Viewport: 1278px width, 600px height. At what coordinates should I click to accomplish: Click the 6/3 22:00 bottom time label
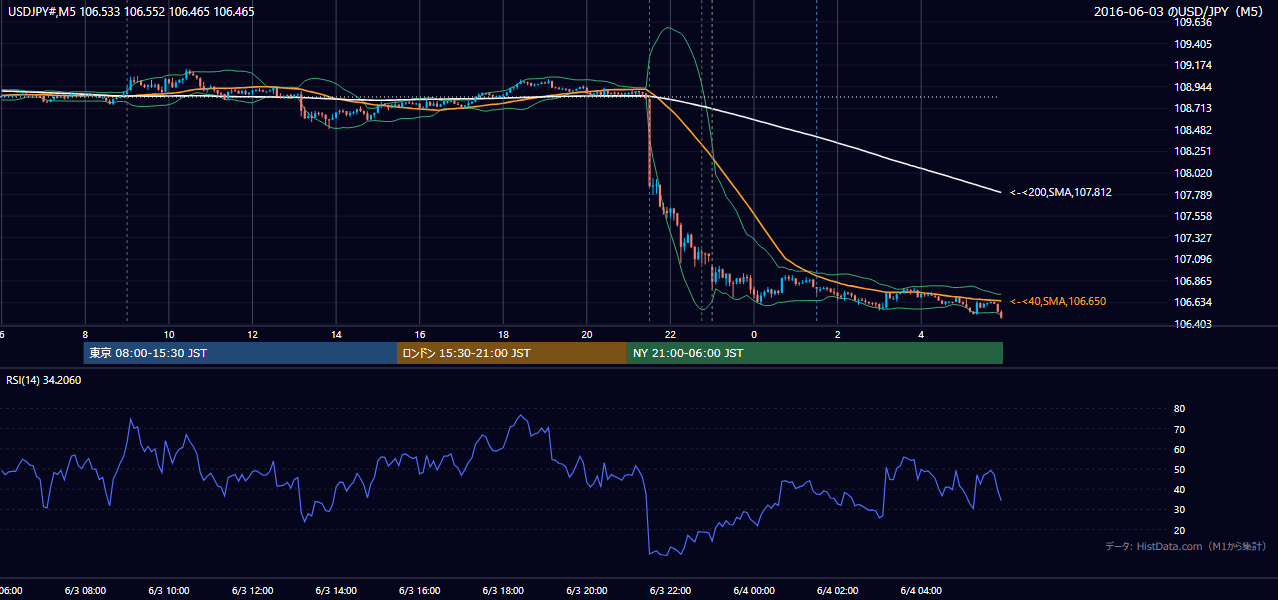[670, 590]
